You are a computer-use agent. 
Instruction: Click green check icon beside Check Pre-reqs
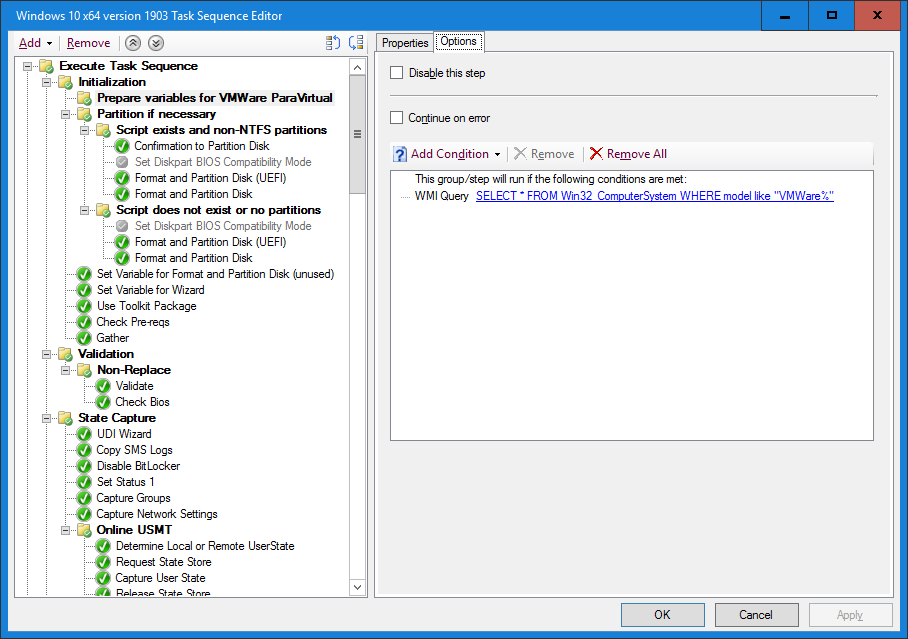tap(85, 322)
